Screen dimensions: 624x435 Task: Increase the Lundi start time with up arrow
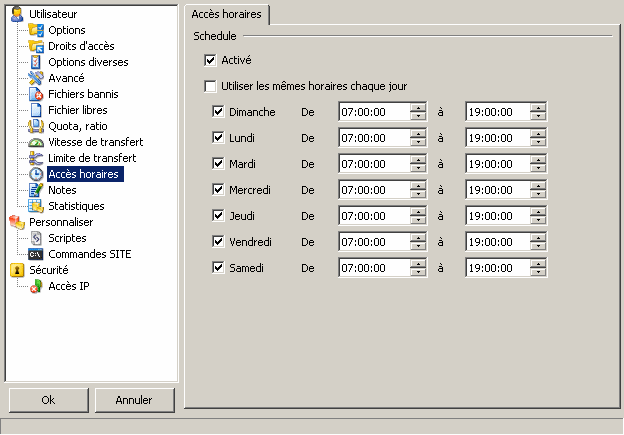coord(418,133)
